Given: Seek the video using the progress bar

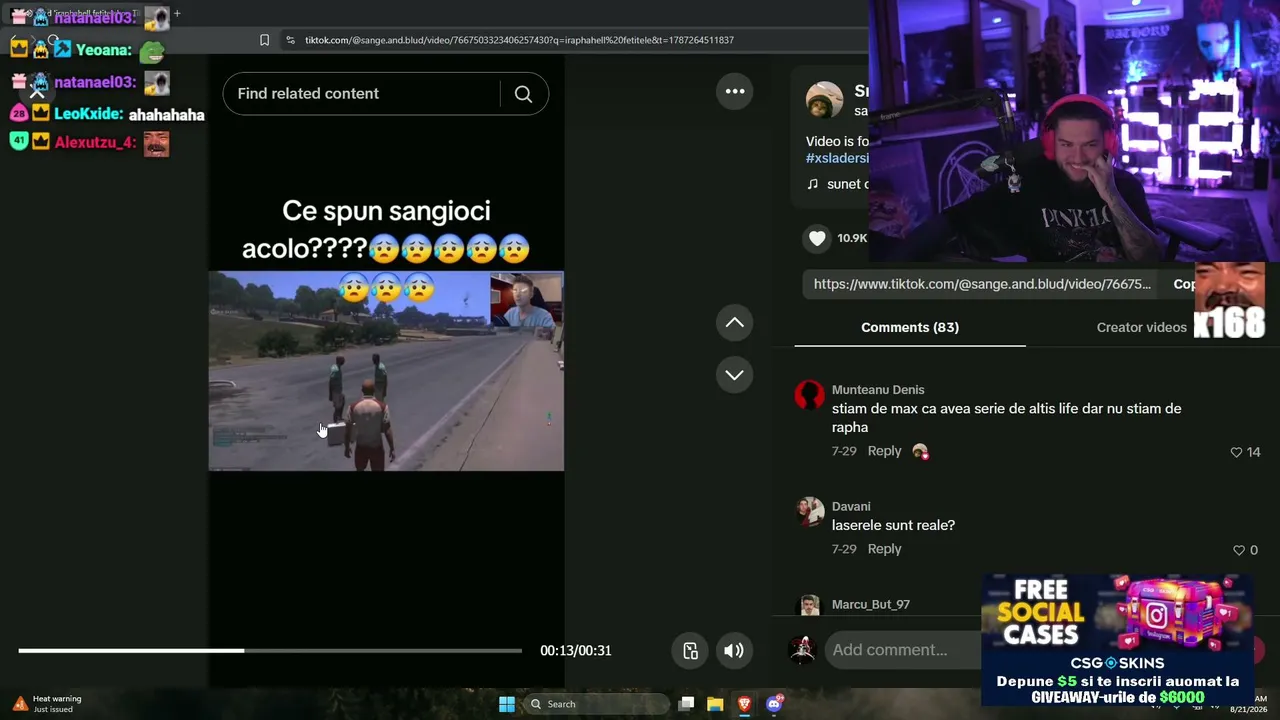Looking at the screenshot, I should point(270,651).
